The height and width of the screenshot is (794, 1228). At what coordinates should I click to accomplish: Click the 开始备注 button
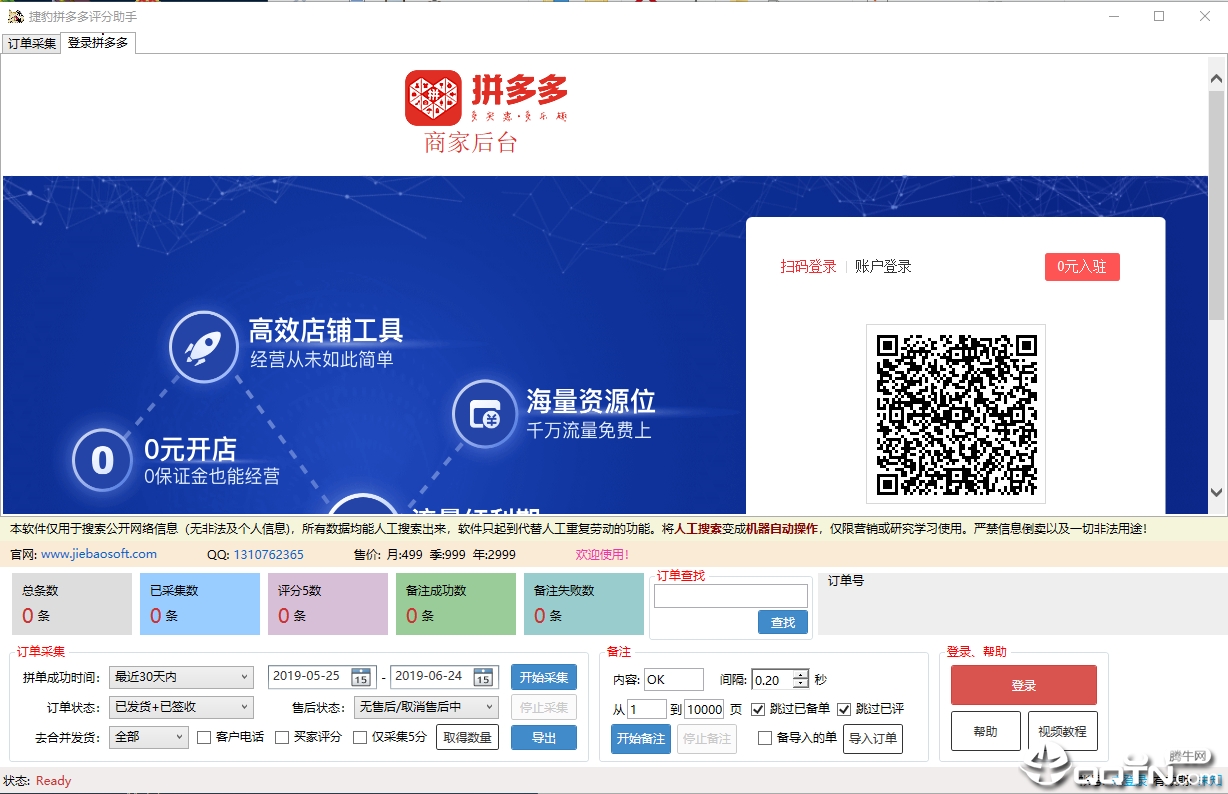coord(641,739)
